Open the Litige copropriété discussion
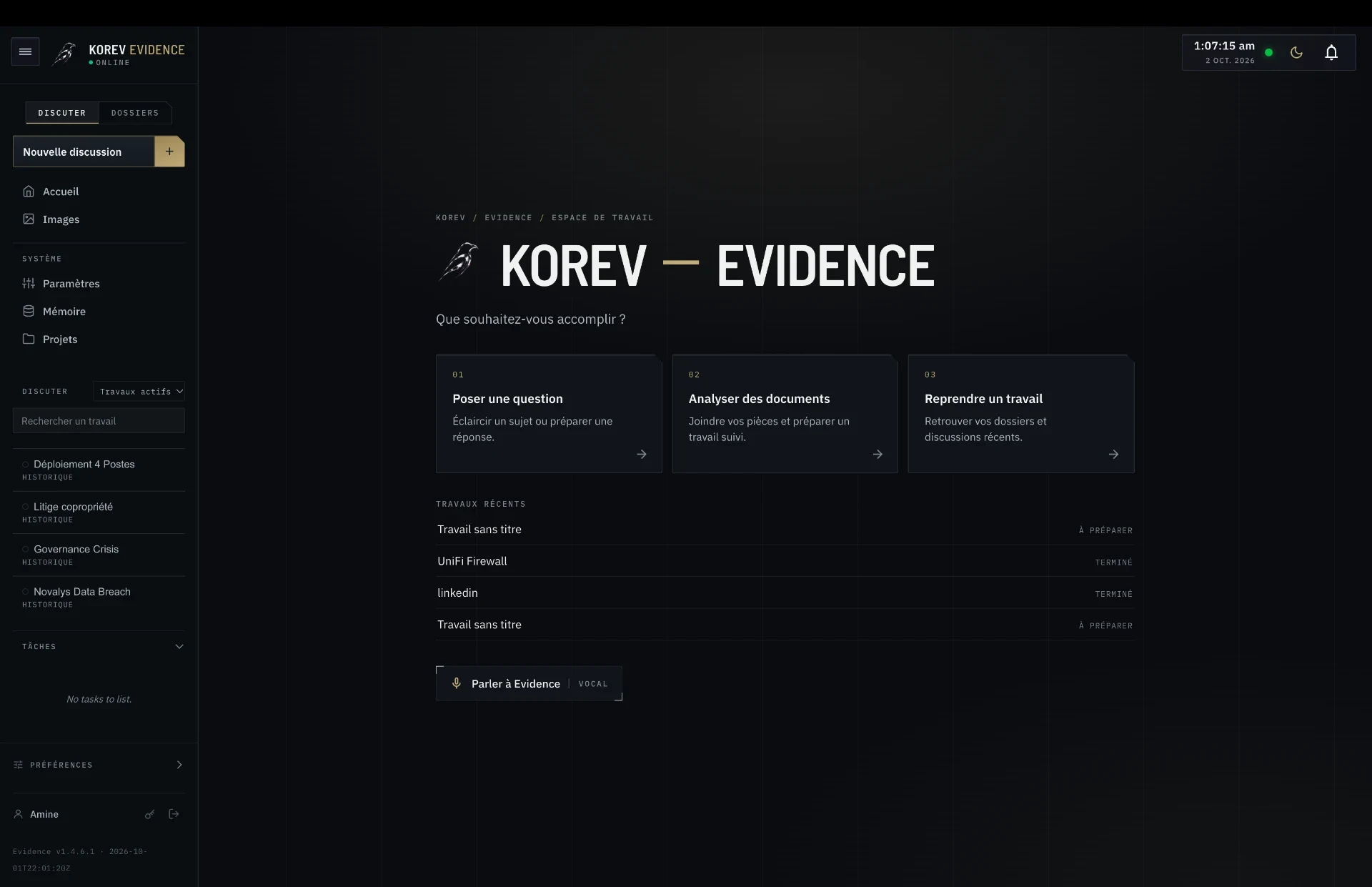 click(x=99, y=512)
